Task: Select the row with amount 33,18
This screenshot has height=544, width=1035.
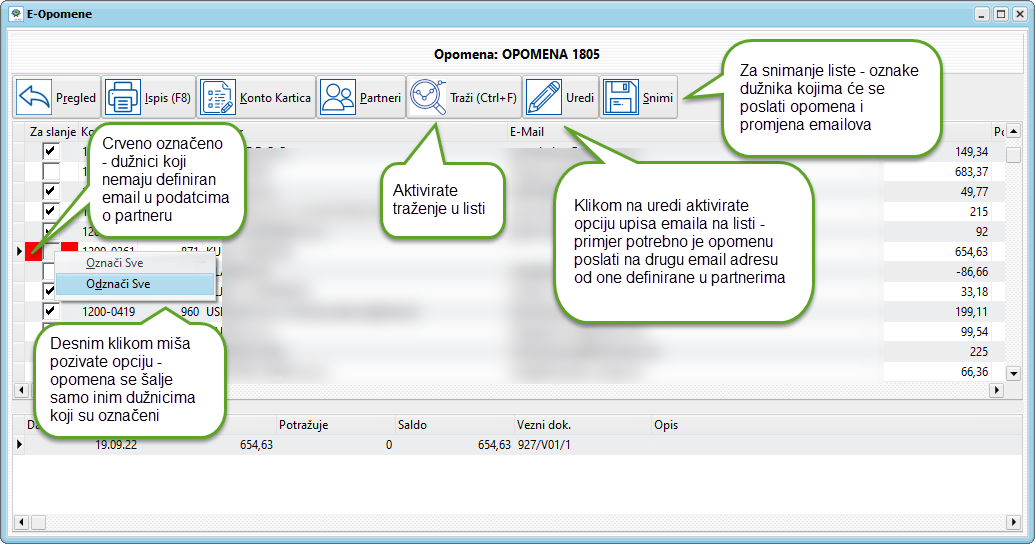Action: coord(508,291)
